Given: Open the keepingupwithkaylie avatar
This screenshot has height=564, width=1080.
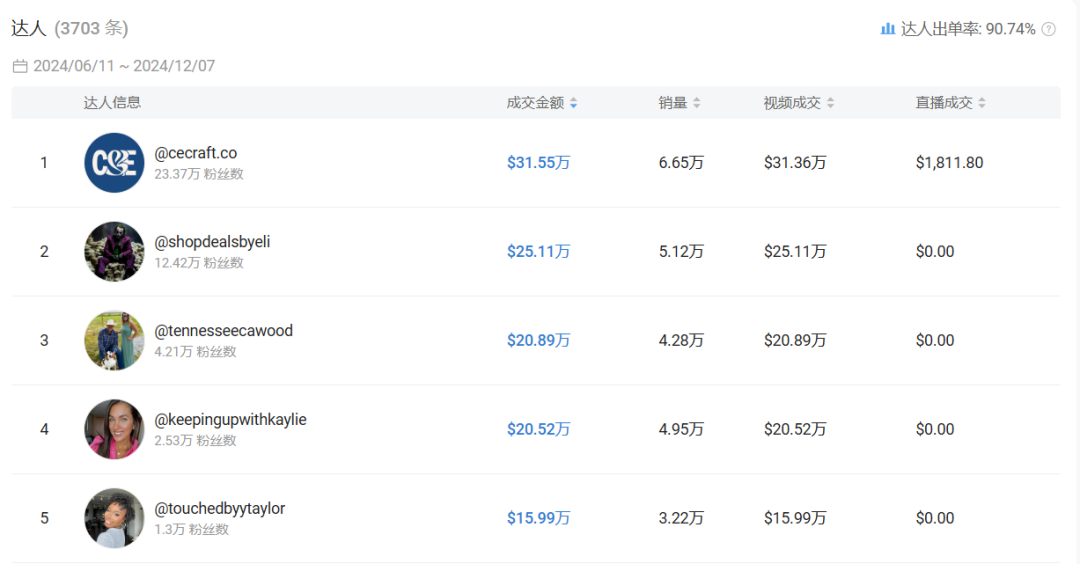Looking at the screenshot, I should coord(114,429).
